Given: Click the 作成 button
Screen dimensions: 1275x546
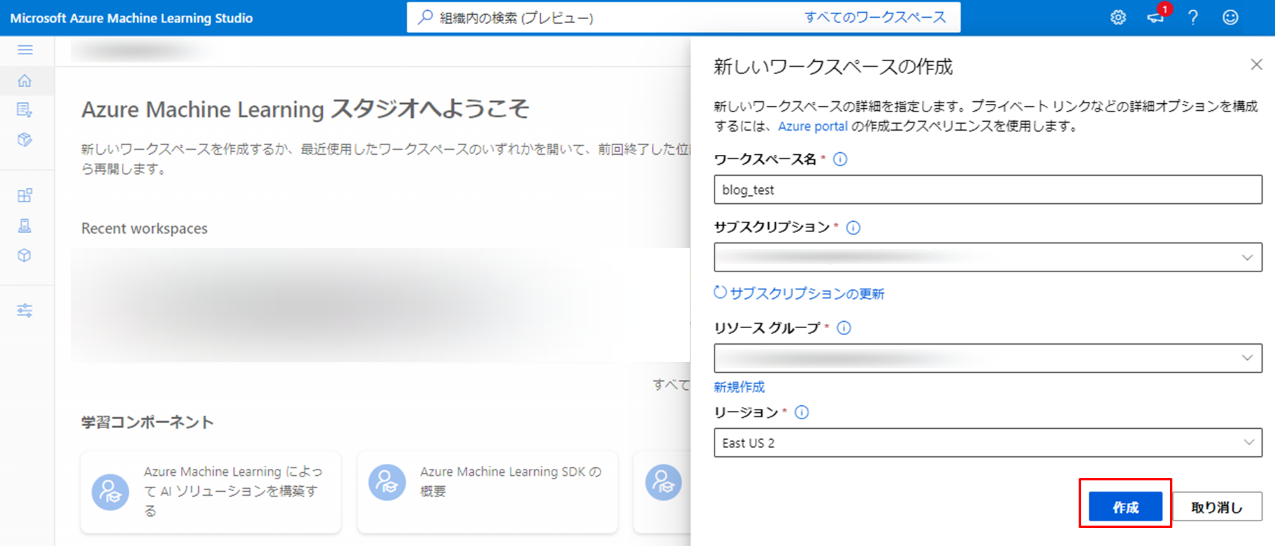Looking at the screenshot, I should click(1126, 507).
